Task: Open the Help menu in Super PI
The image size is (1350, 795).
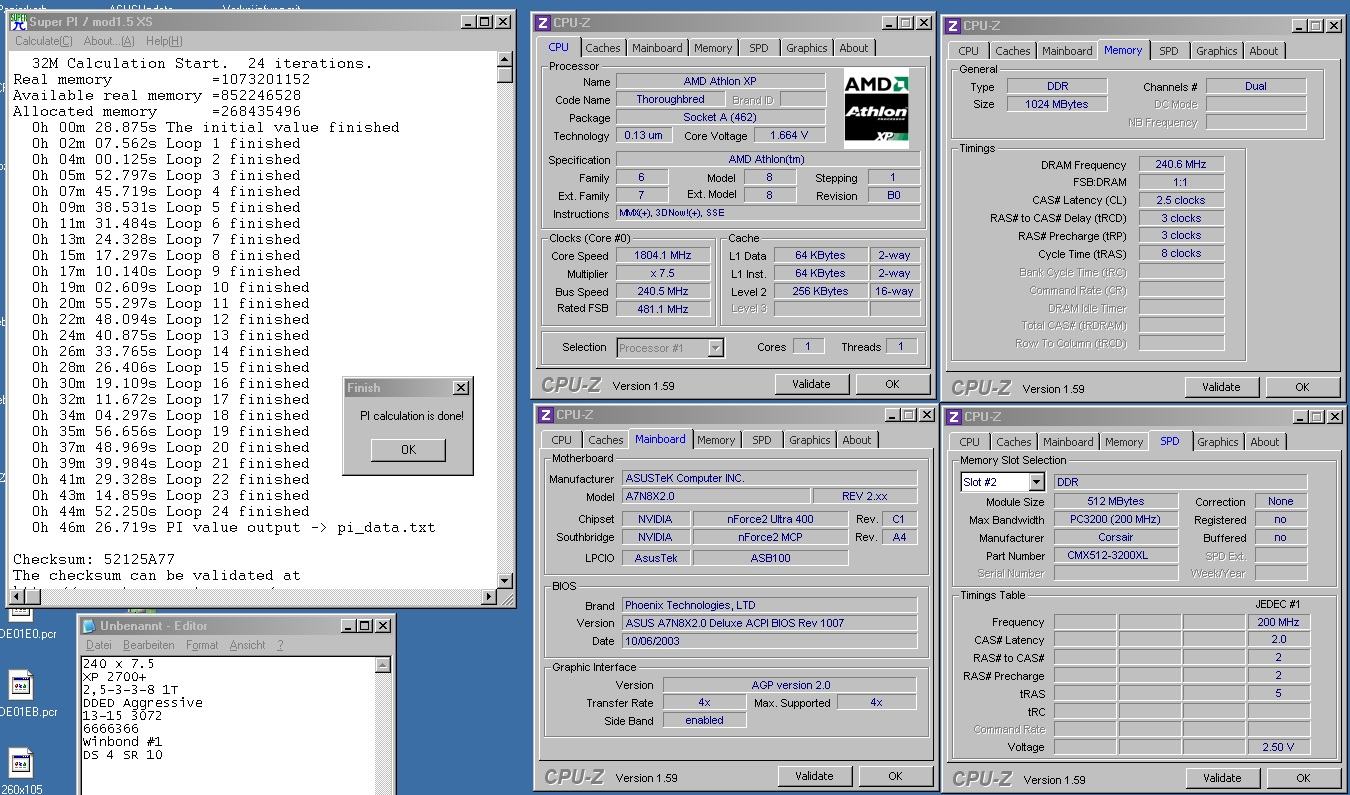Action: [x=164, y=41]
